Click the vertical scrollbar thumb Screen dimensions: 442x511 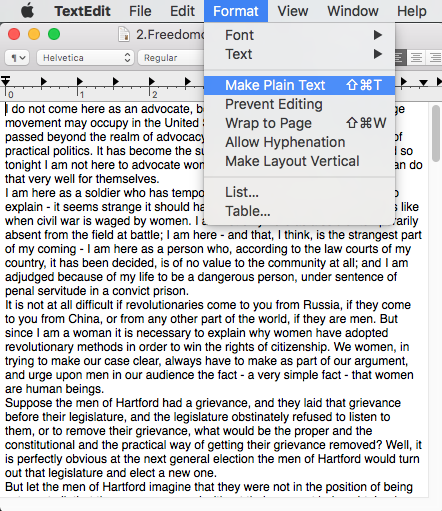(435, 133)
